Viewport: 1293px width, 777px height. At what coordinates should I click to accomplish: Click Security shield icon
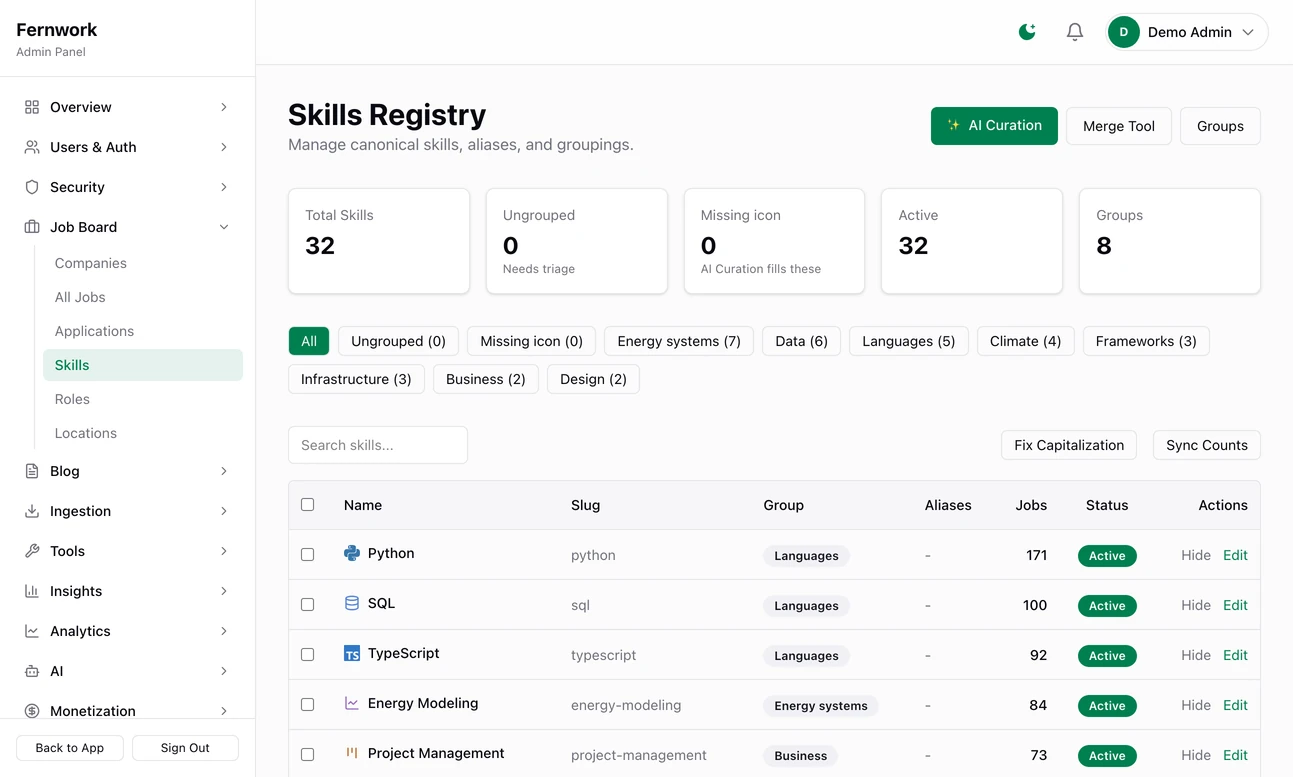pos(32,187)
